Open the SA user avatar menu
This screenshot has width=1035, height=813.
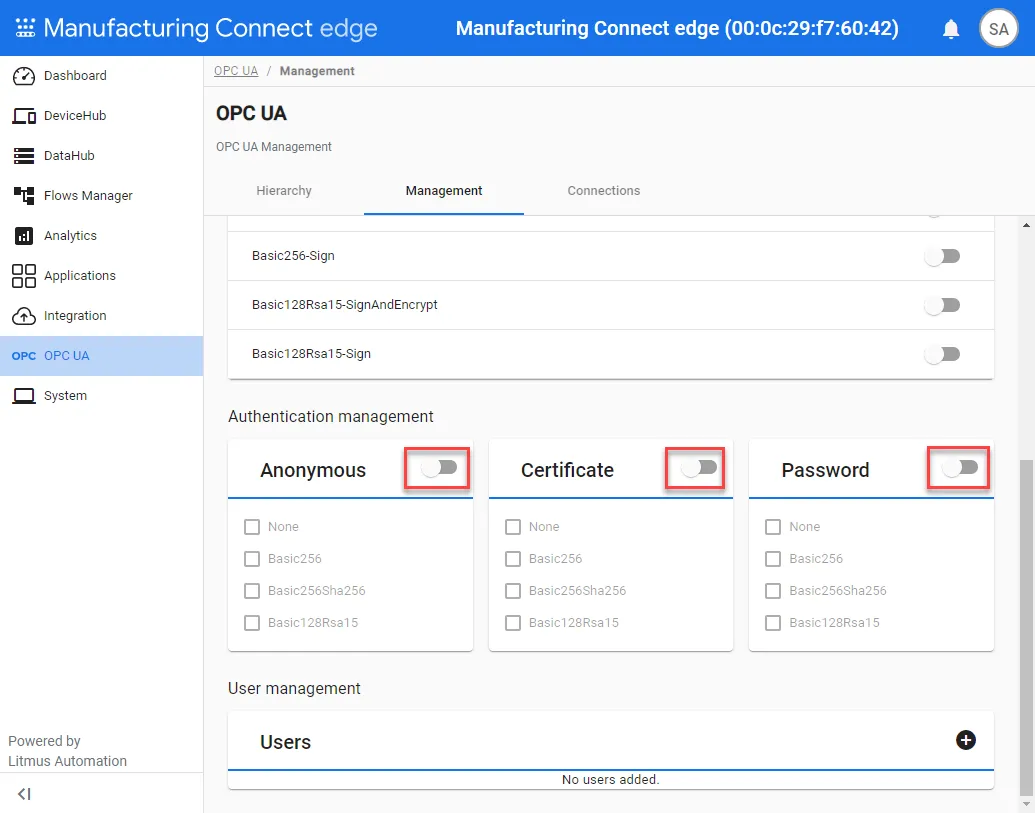click(x=998, y=28)
